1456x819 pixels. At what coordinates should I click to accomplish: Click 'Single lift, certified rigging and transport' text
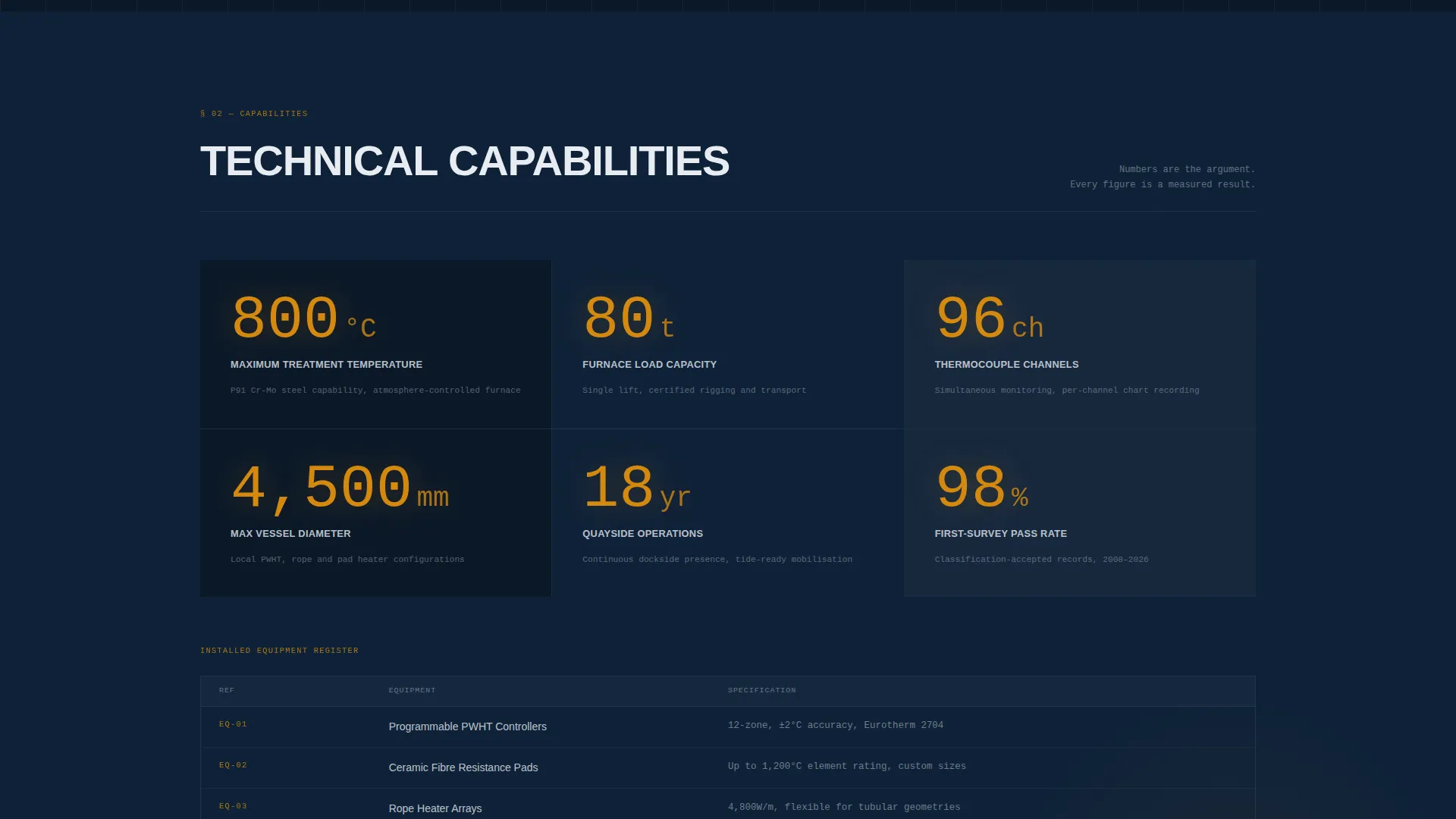(x=694, y=391)
